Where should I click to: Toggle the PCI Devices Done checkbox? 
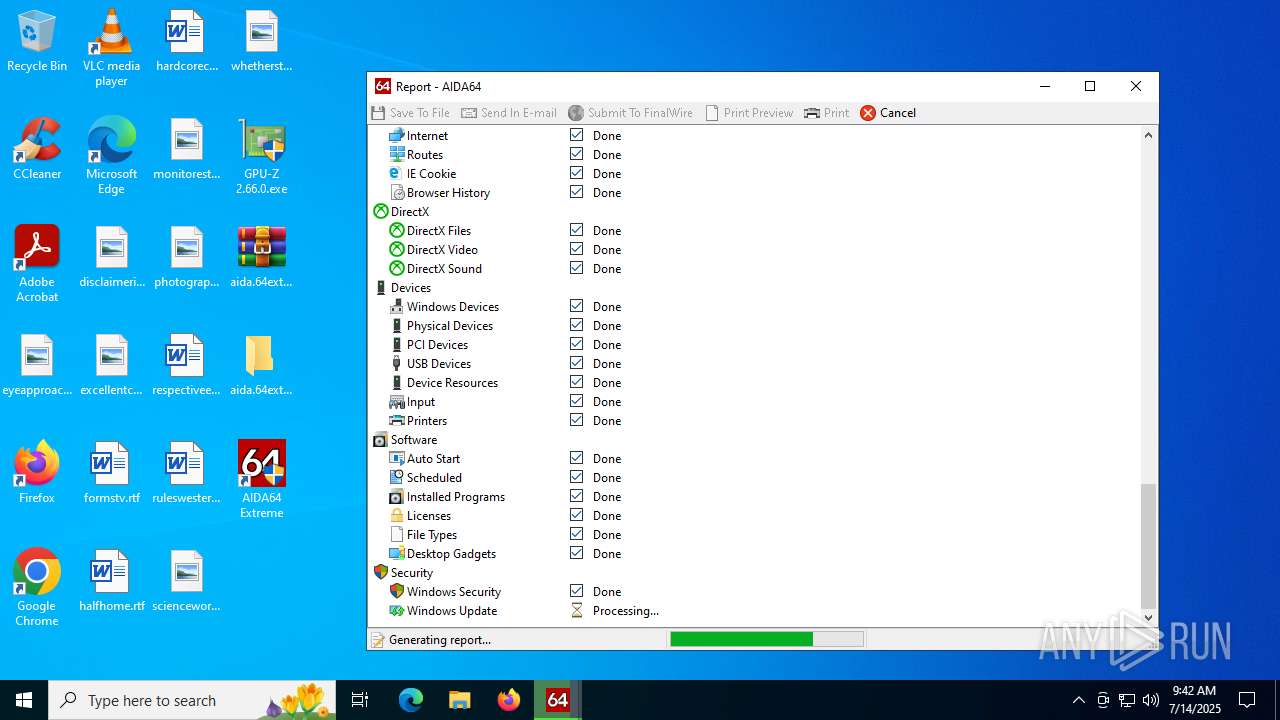click(576, 344)
